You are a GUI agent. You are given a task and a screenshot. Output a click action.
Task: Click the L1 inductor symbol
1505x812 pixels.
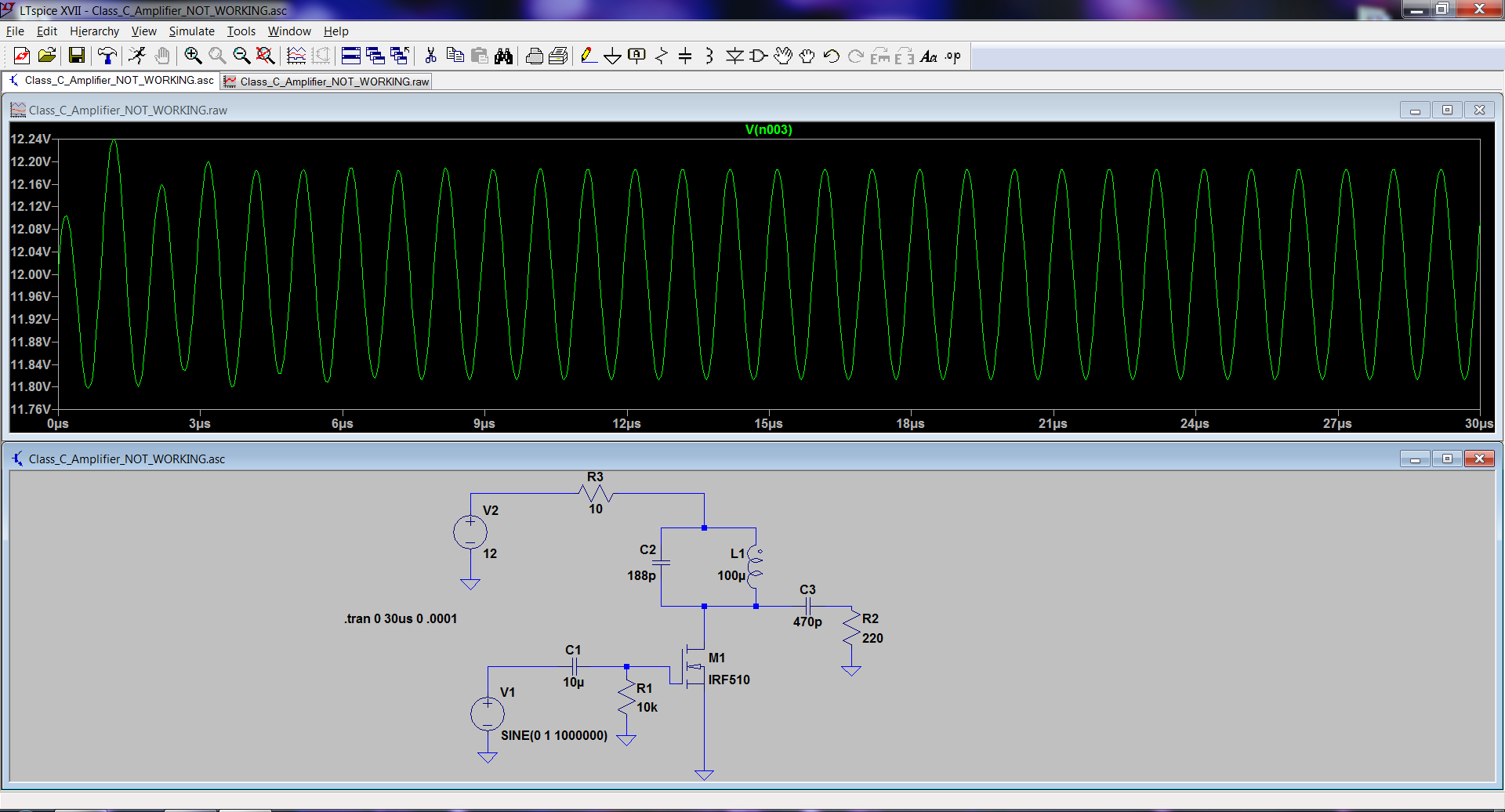[755, 567]
